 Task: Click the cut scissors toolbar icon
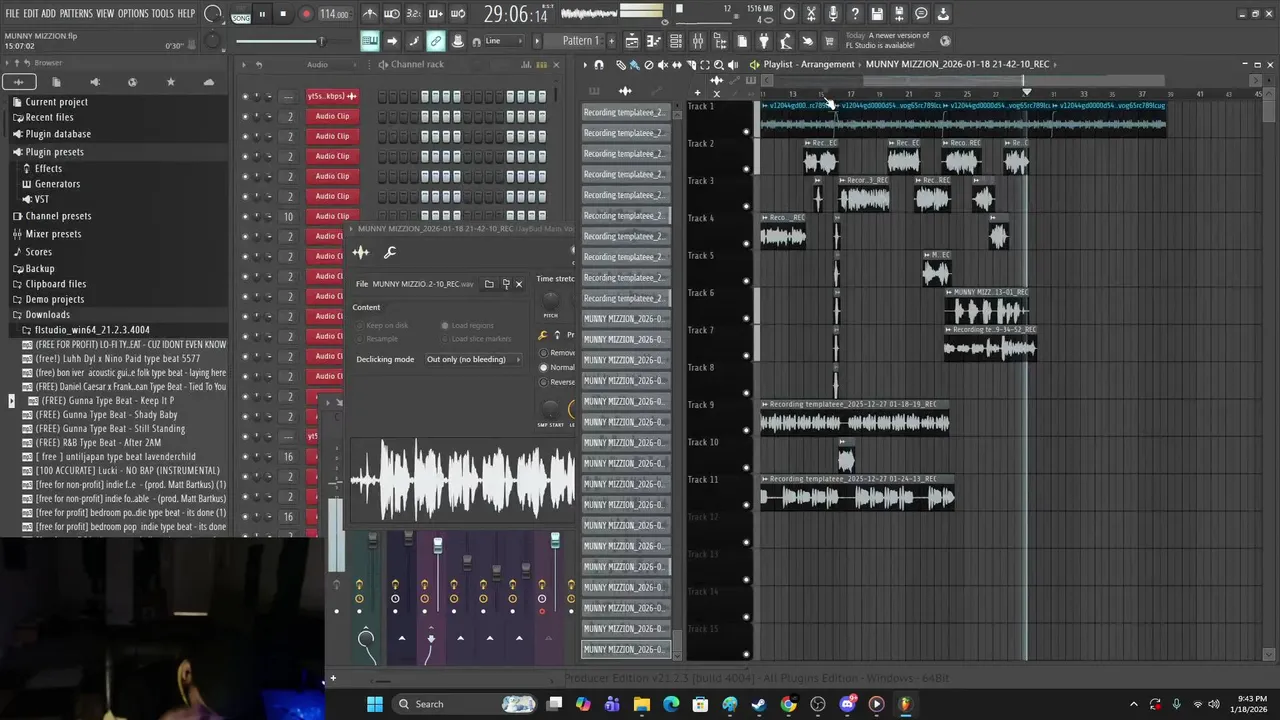(x=811, y=14)
